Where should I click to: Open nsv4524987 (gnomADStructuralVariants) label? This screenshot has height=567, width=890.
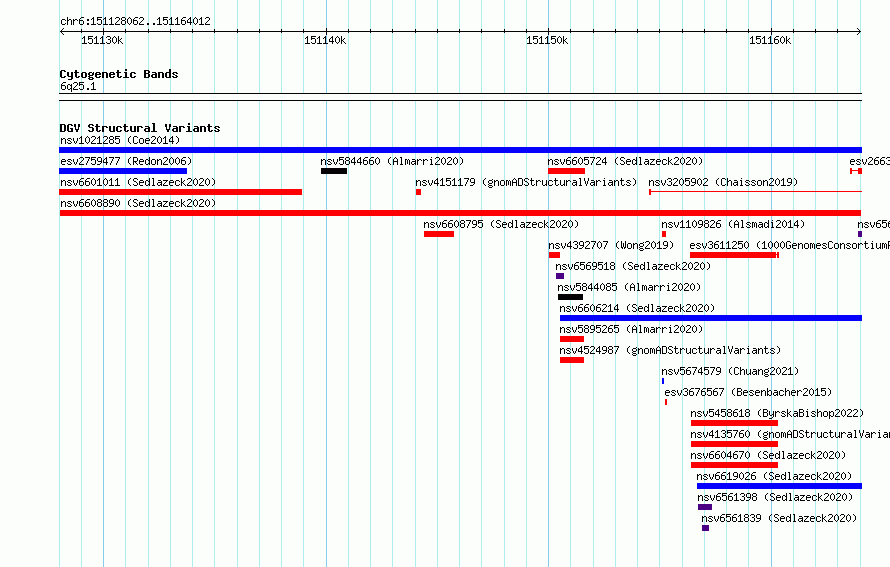670,350
